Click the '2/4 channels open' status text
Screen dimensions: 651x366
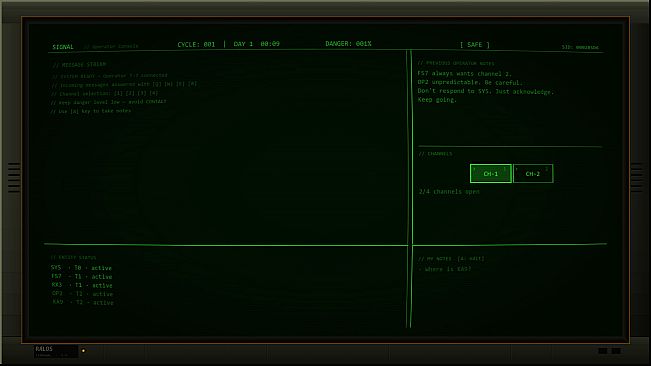click(x=449, y=192)
